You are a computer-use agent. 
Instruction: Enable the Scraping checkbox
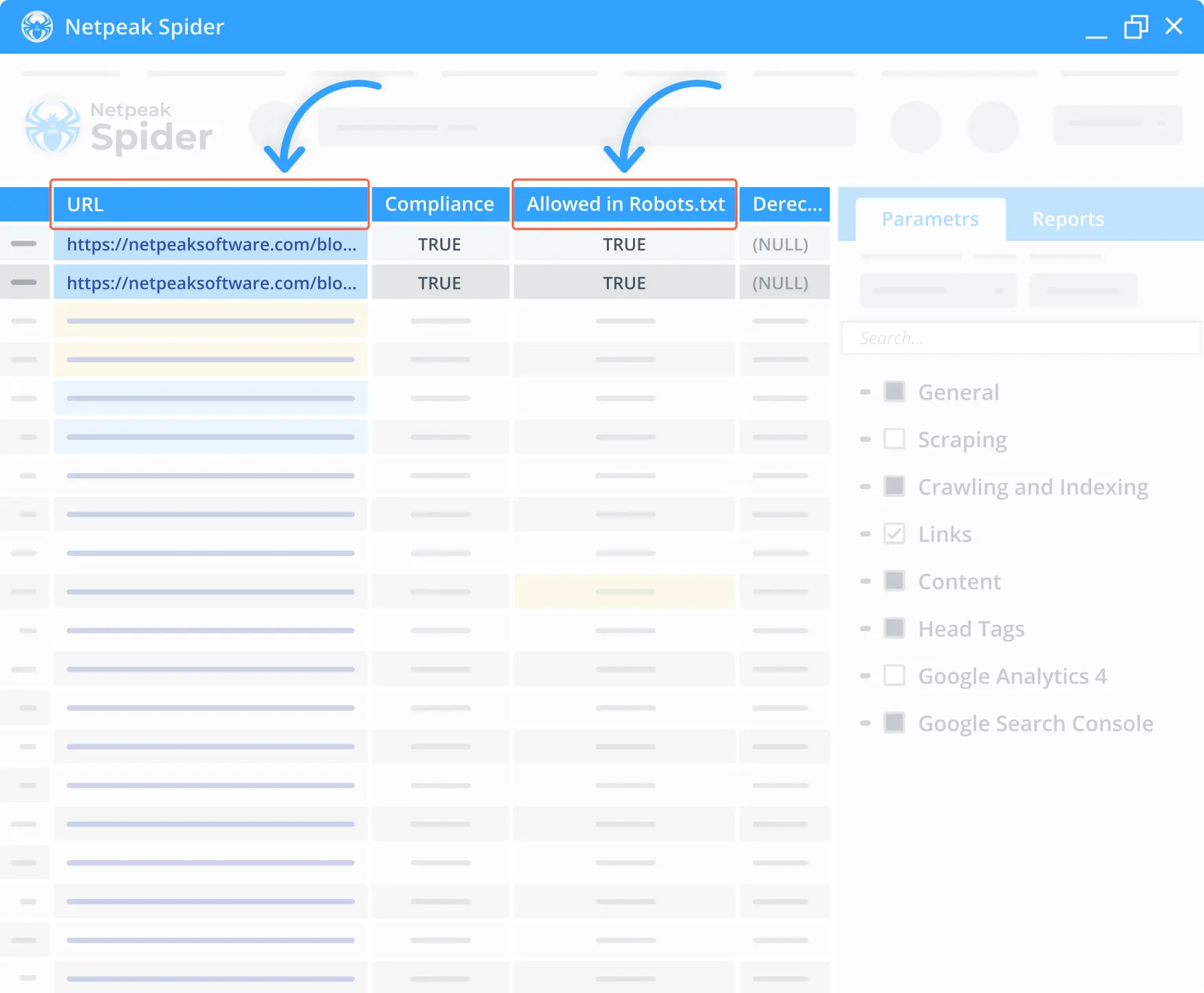[894, 439]
